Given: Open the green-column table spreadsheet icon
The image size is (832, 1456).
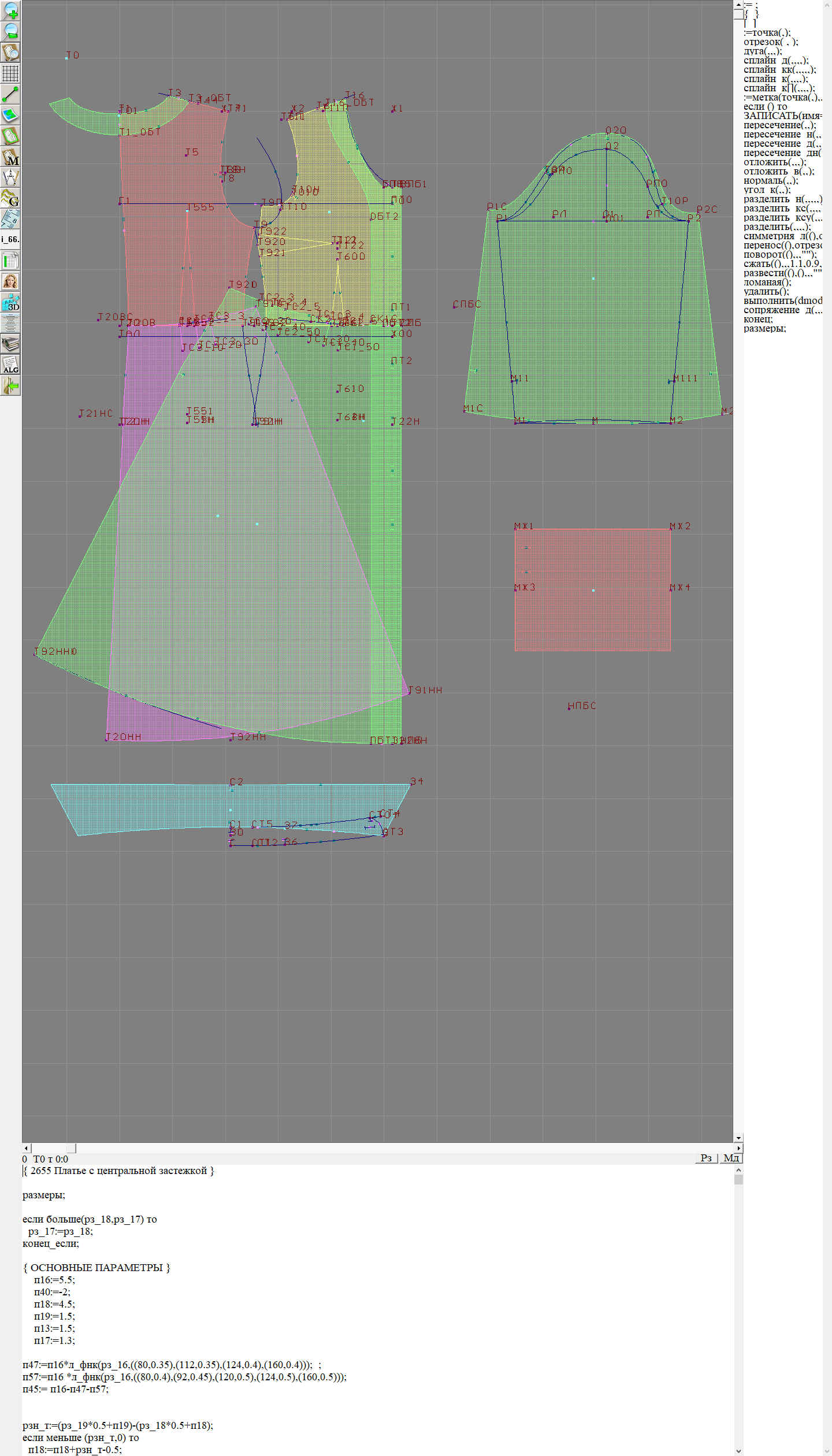Looking at the screenshot, I should (10, 261).
